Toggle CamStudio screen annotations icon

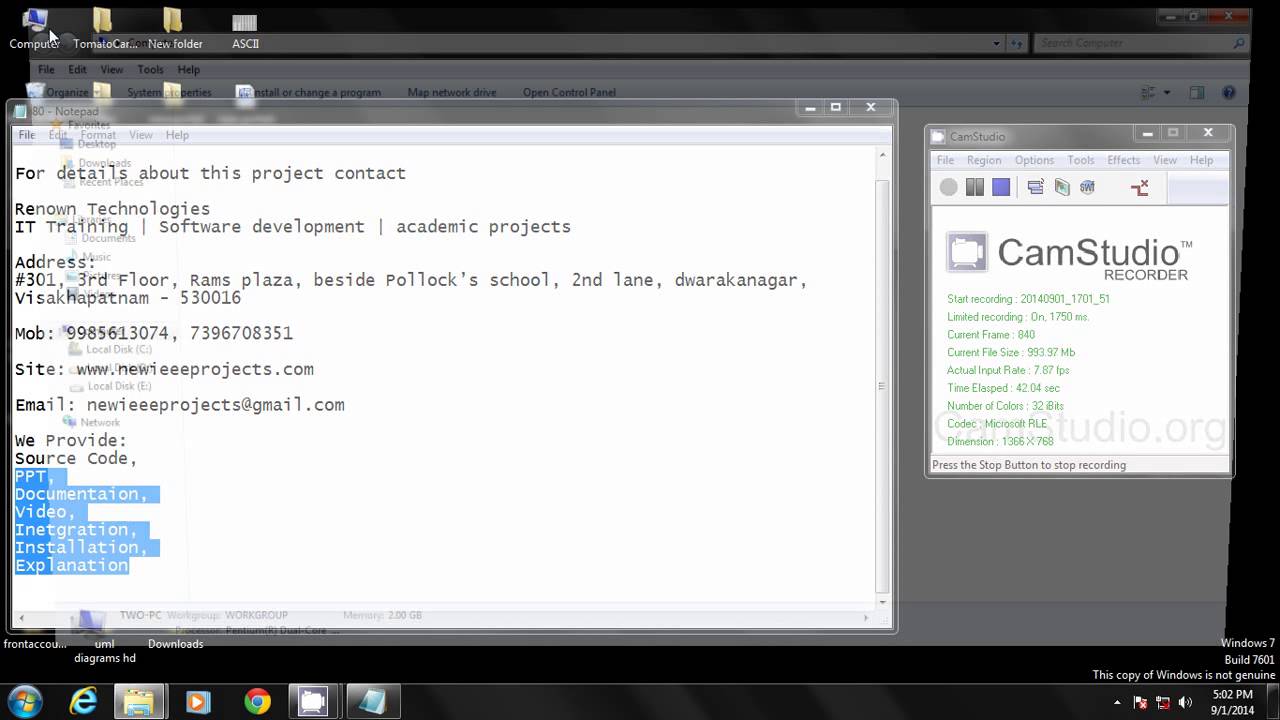1036,187
